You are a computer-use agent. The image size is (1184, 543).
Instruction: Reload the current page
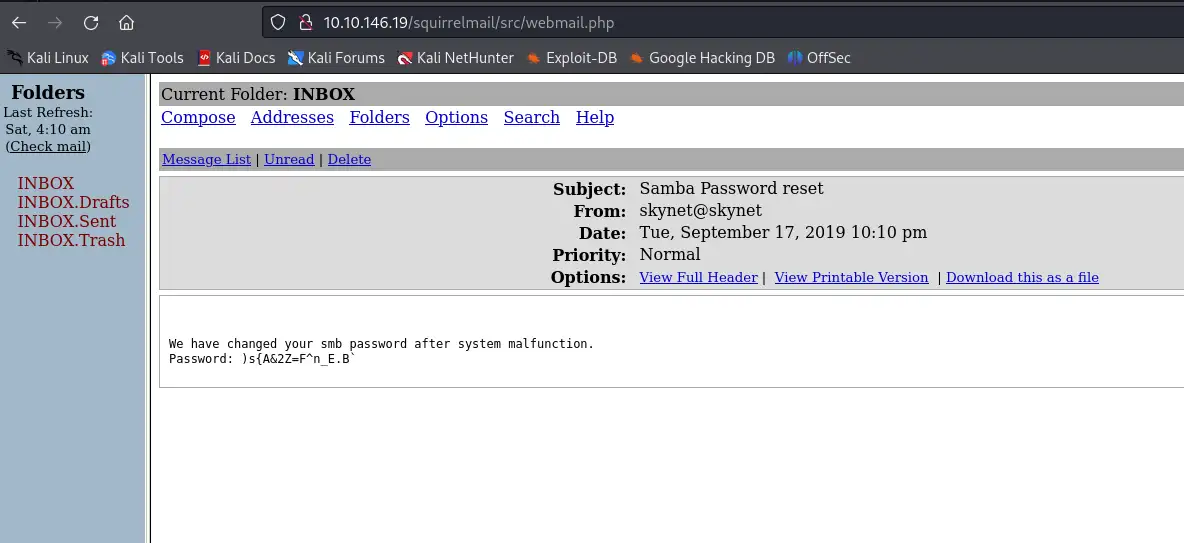pos(91,22)
